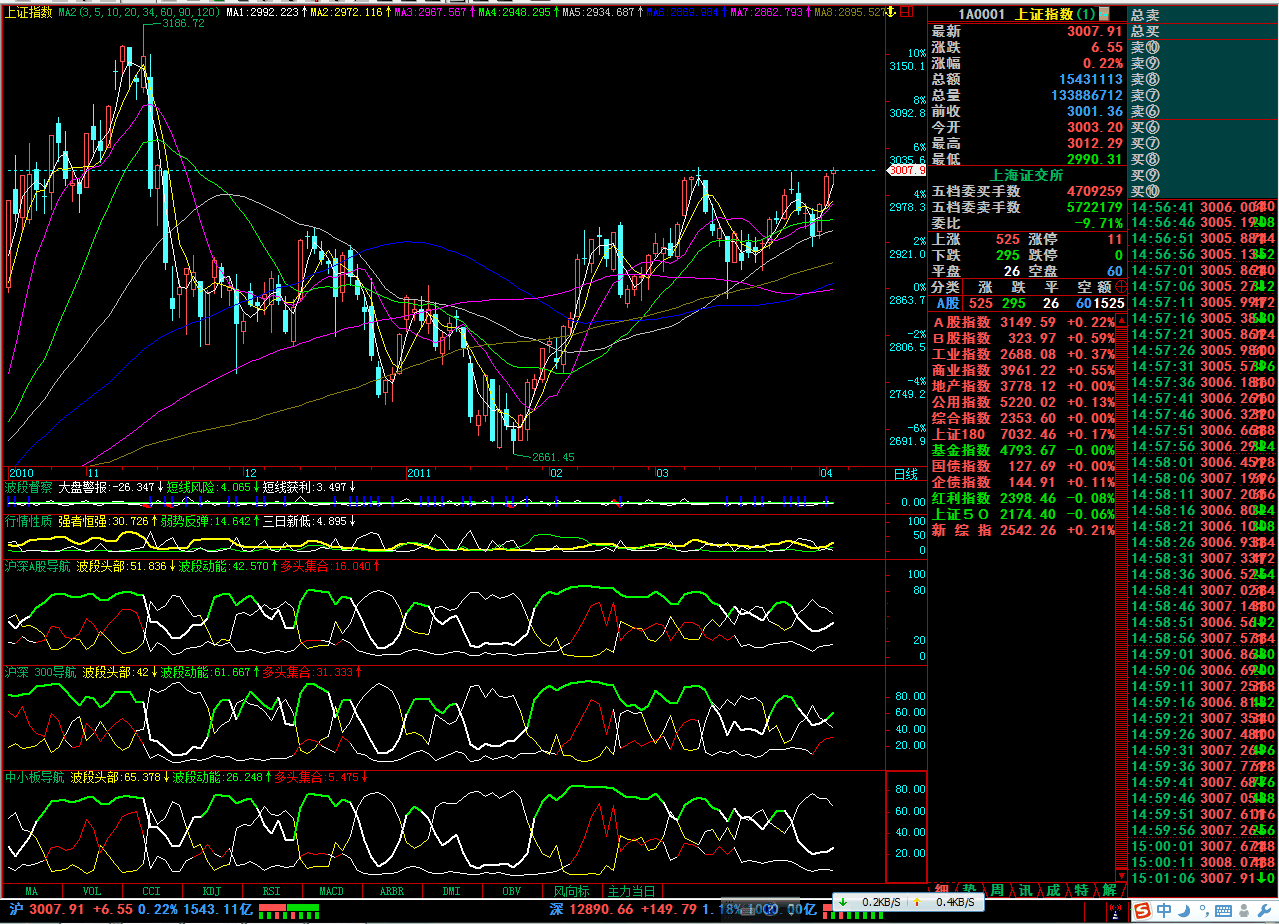
Task: Click the green download speed arrow icon
Action: pyautogui.click(x=844, y=902)
